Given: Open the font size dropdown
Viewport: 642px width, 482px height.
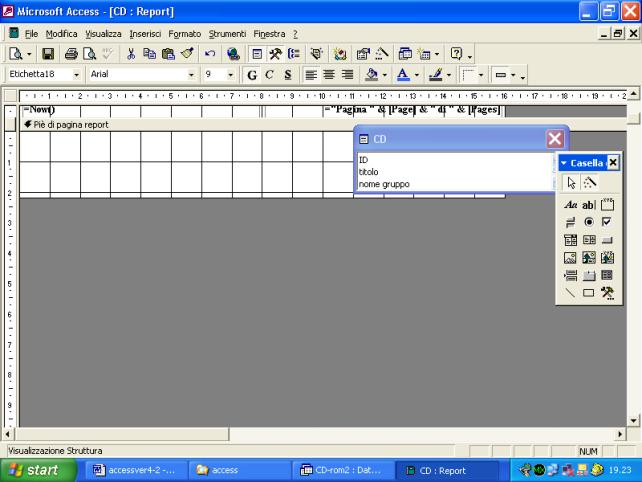Looking at the screenshot, I should tap(231, 74).
